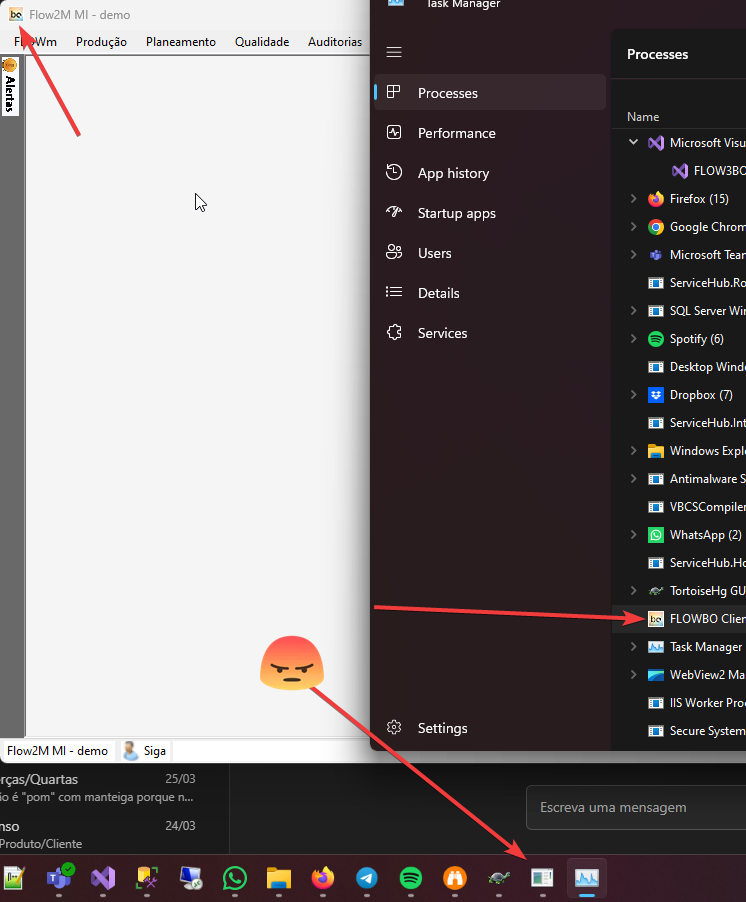The height and width of the screenshot is (902, 746).
Task: Open TortoiseHg turtle icon in taskbar
Action: pyautogui.click(x=499, y=878)
